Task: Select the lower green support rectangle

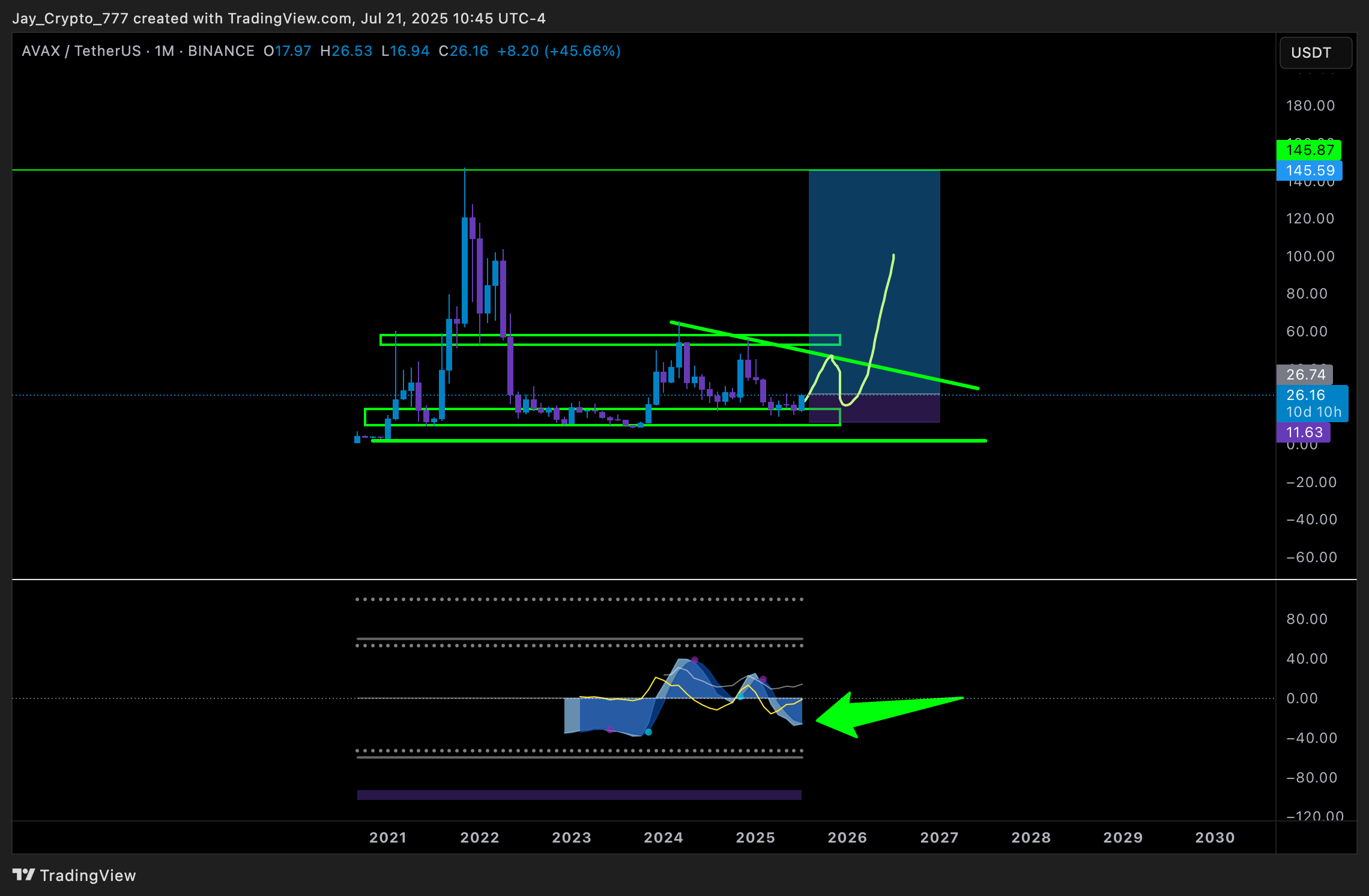Action: click(602, 417)
